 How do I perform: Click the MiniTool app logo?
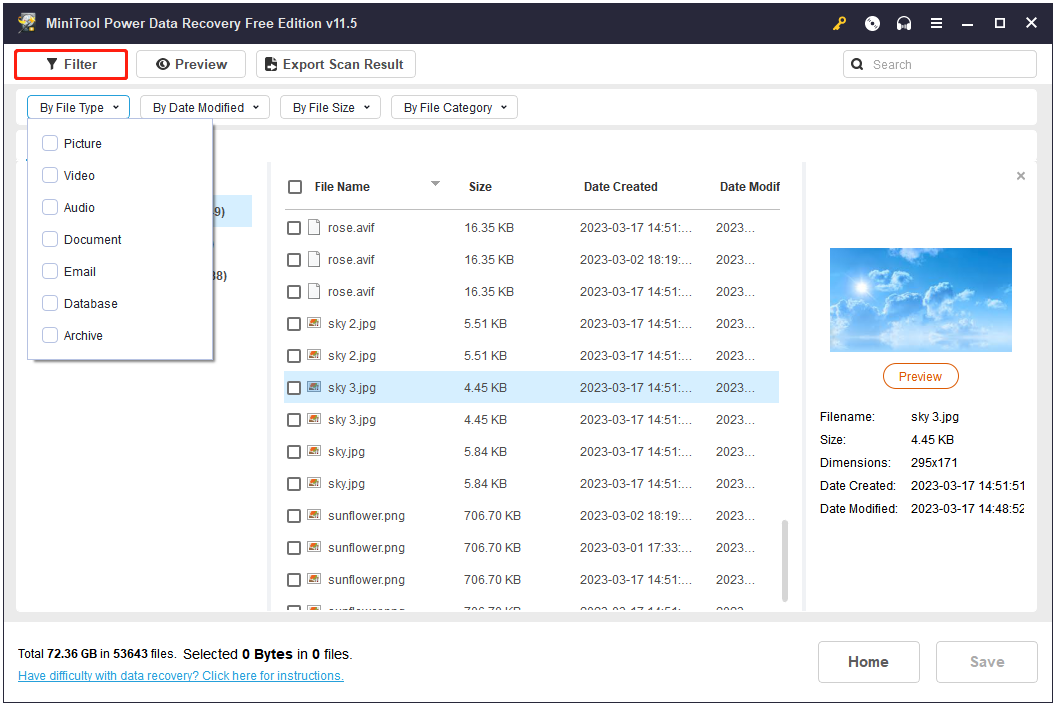(27, 23)
